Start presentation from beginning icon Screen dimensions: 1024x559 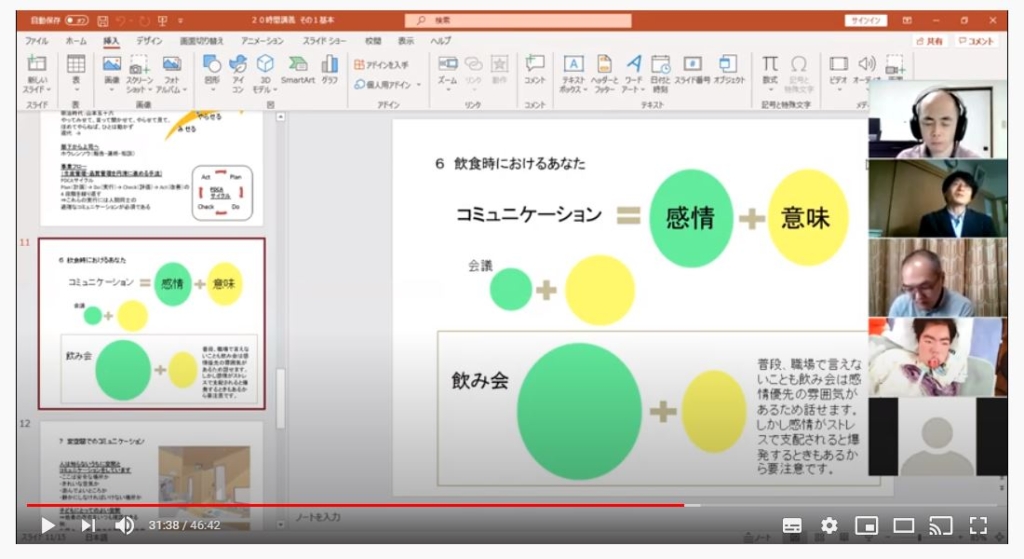tap(163, 21)
